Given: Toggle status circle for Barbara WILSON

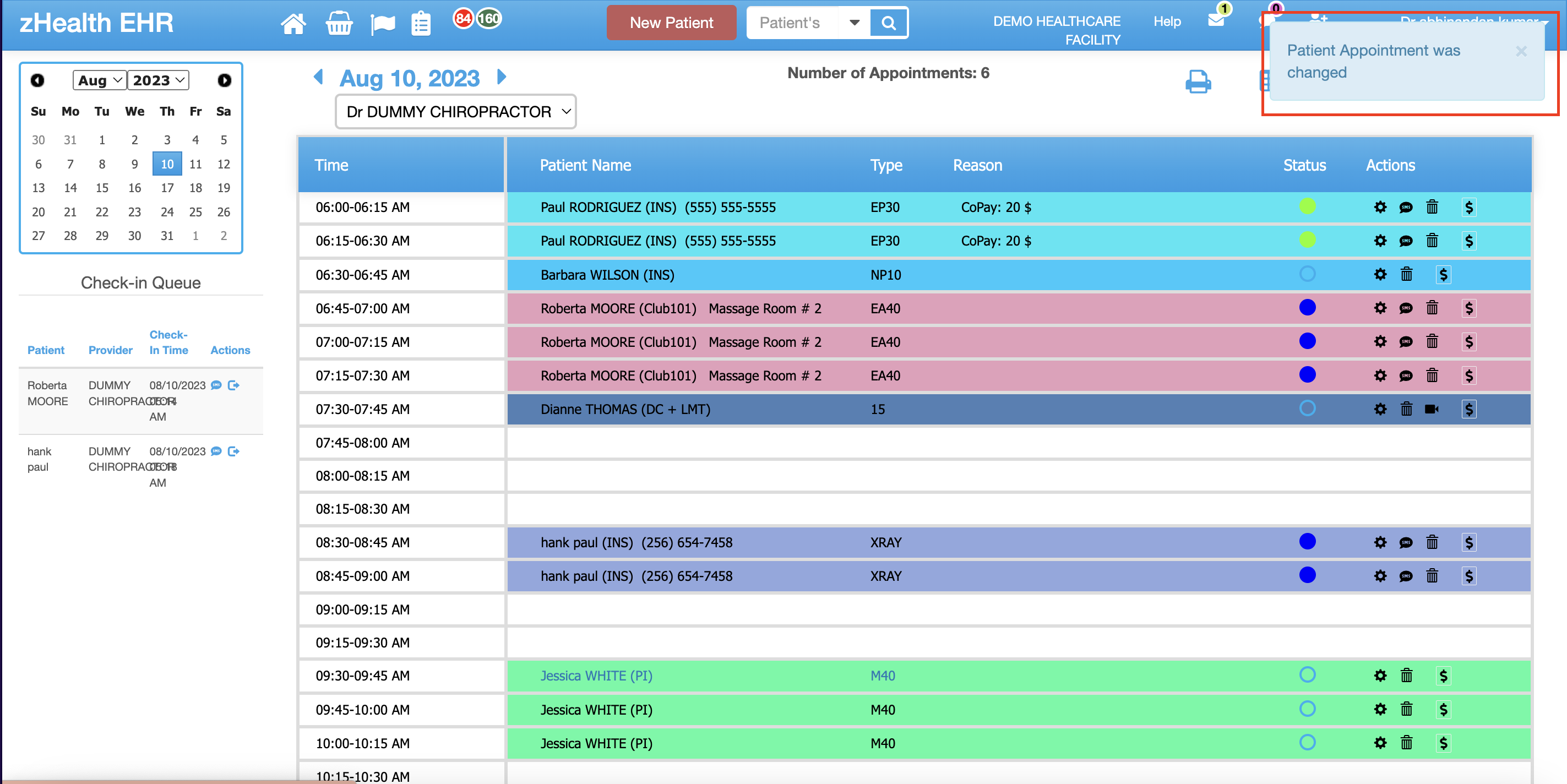Looking at the screenshot, I should (1307, 274).
